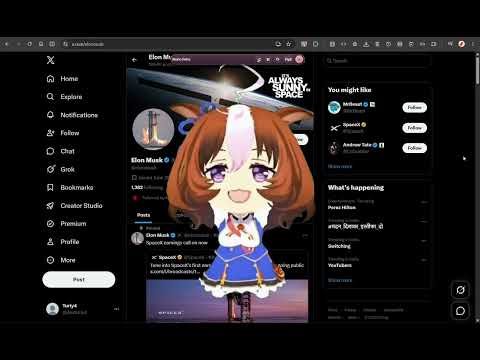Open the browser three-dot menu
The image size is (480, 360).
(473, 44)
